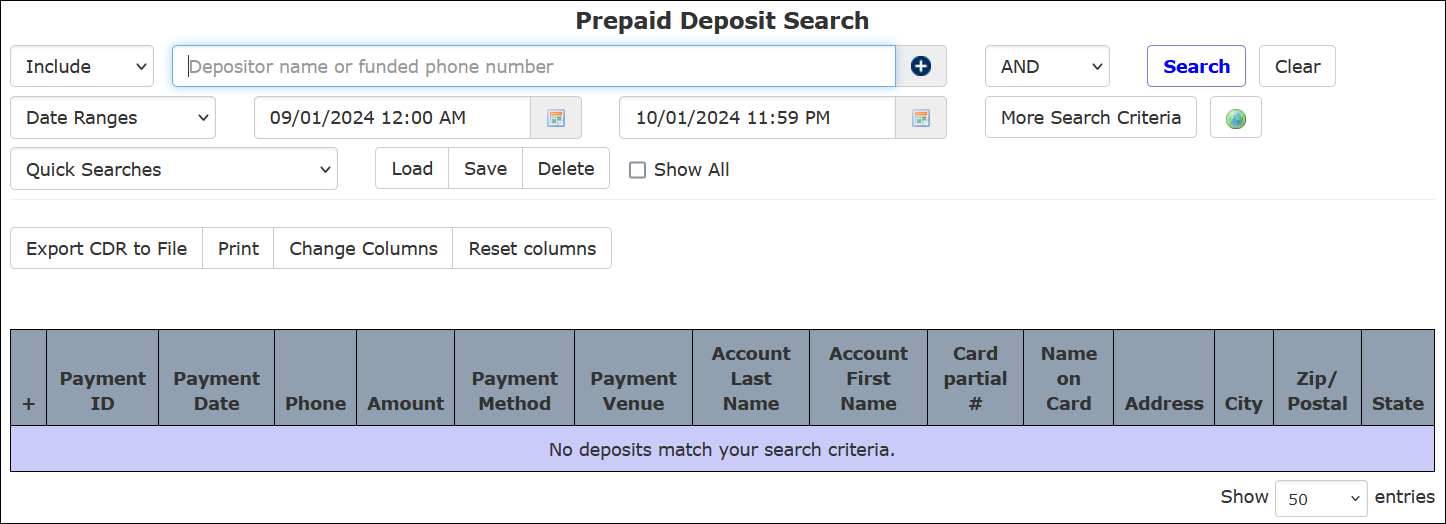The image size is (1446, 524).
Task: Toggle the Show All checkbox
Action: 637,170
